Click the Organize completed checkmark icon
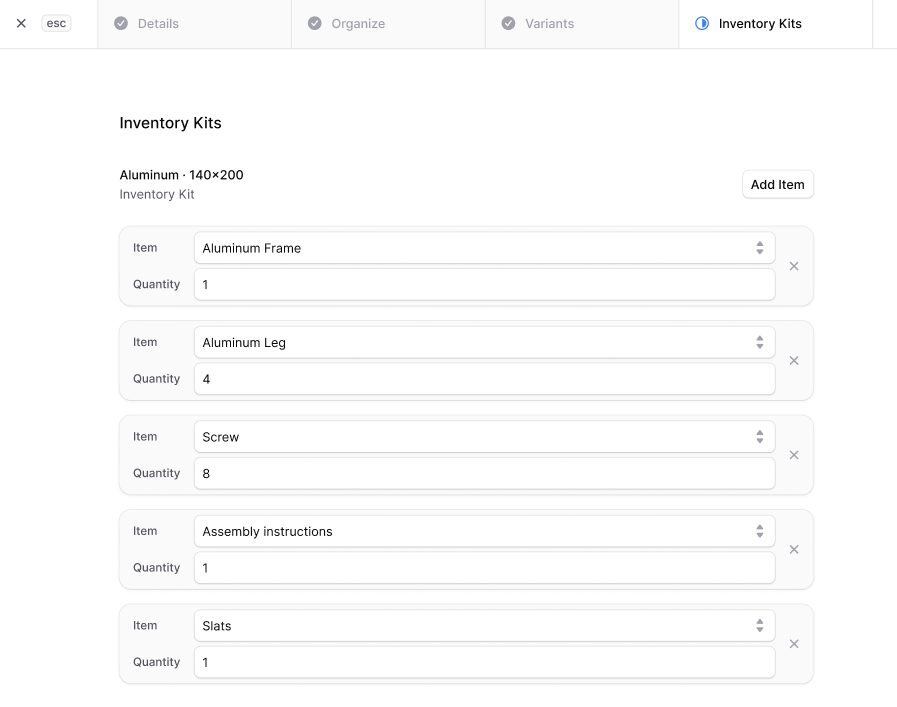897x707 pixels. (315, 23)
